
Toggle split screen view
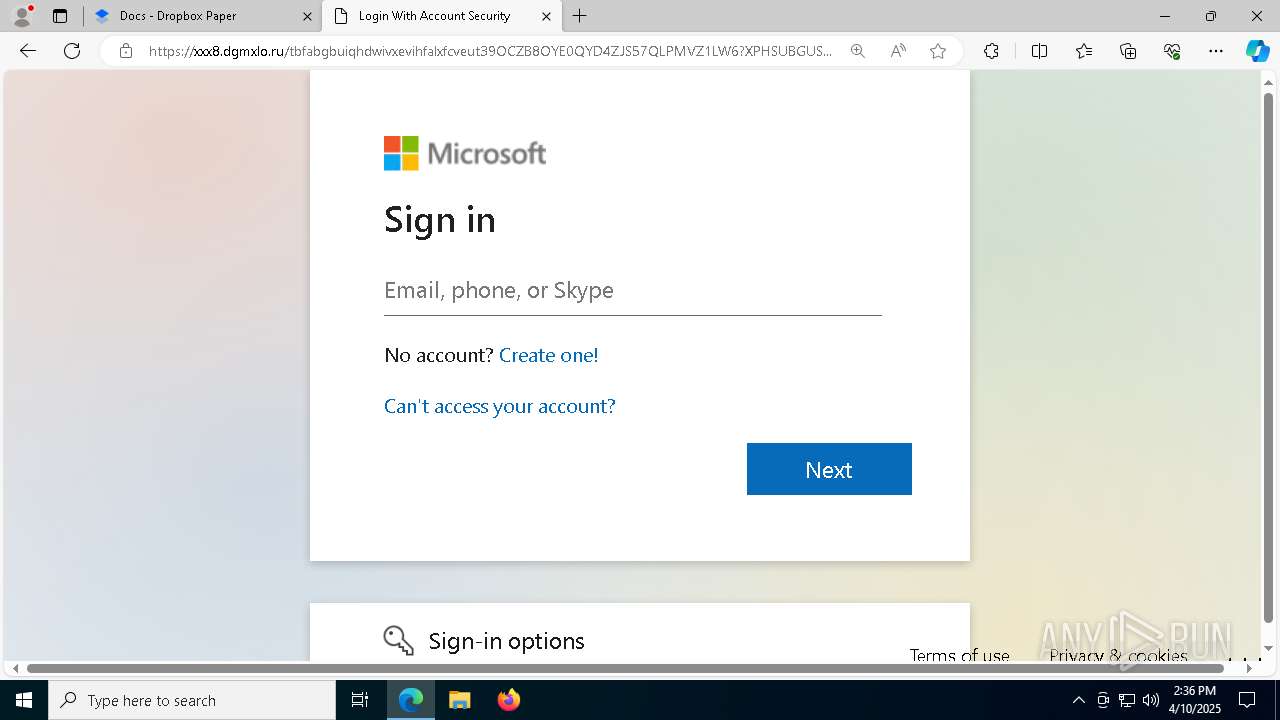click(x=1039, y=51)
